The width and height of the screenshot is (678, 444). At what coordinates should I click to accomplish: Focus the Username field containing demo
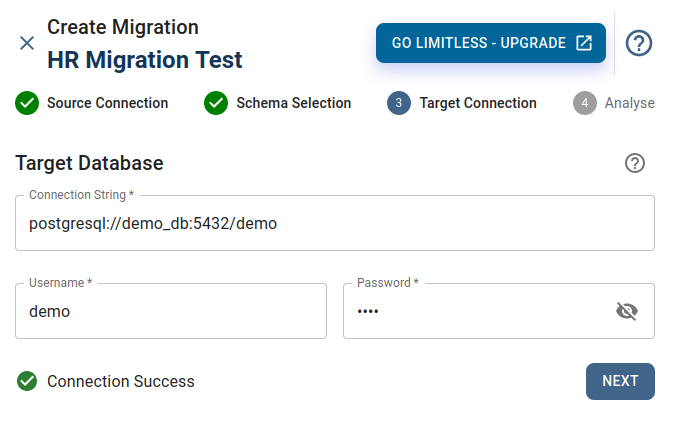(x=171, y=311)
